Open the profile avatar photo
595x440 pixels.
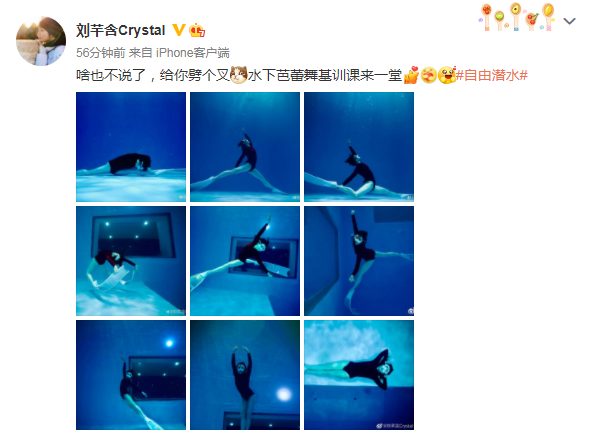(41, 41)
